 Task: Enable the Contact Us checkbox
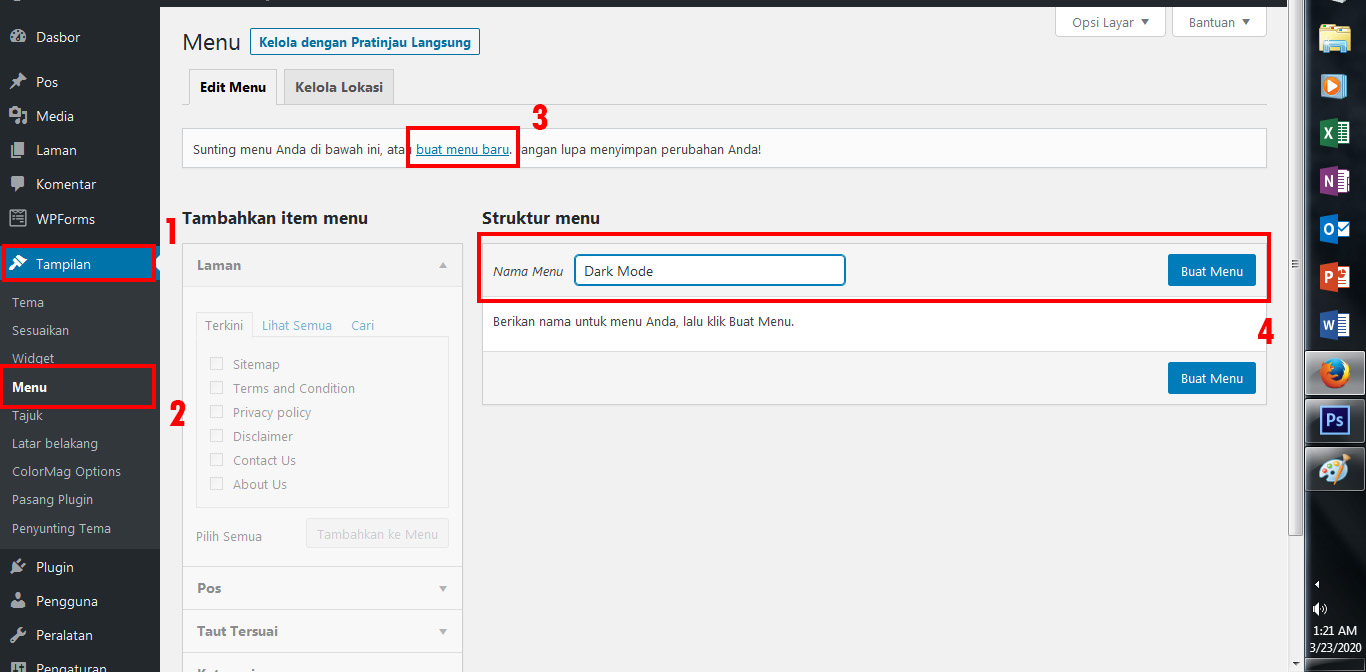click(x=217, y=460)
